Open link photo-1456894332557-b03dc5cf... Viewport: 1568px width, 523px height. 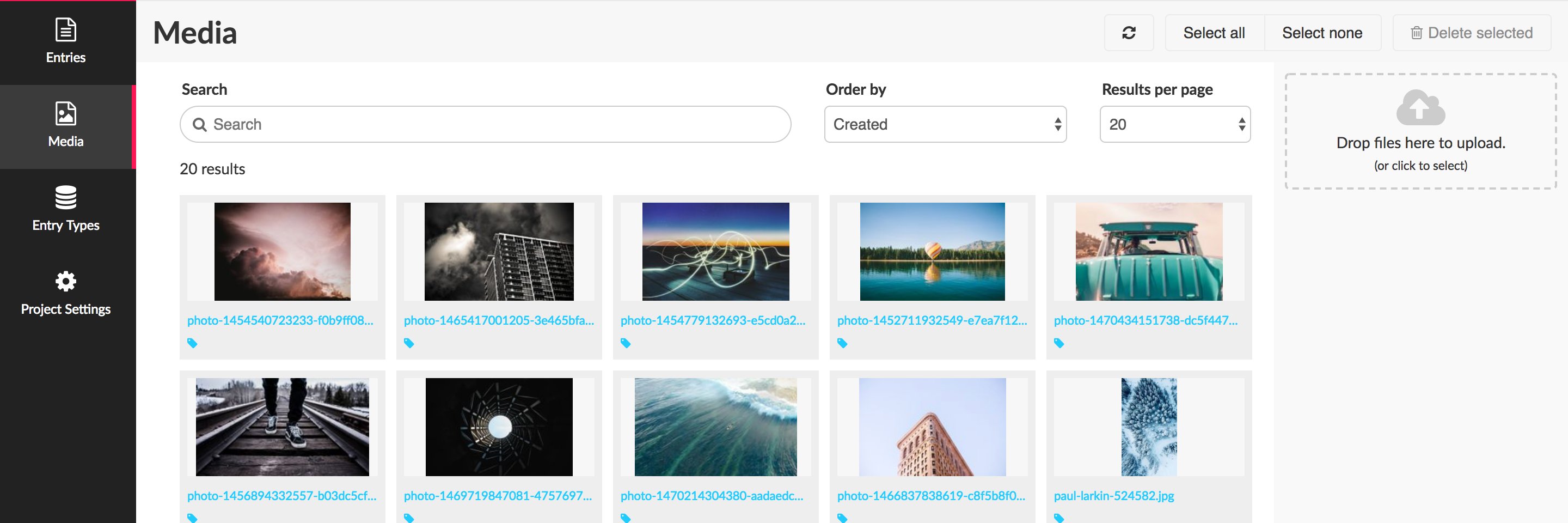[x=282, y=496]
